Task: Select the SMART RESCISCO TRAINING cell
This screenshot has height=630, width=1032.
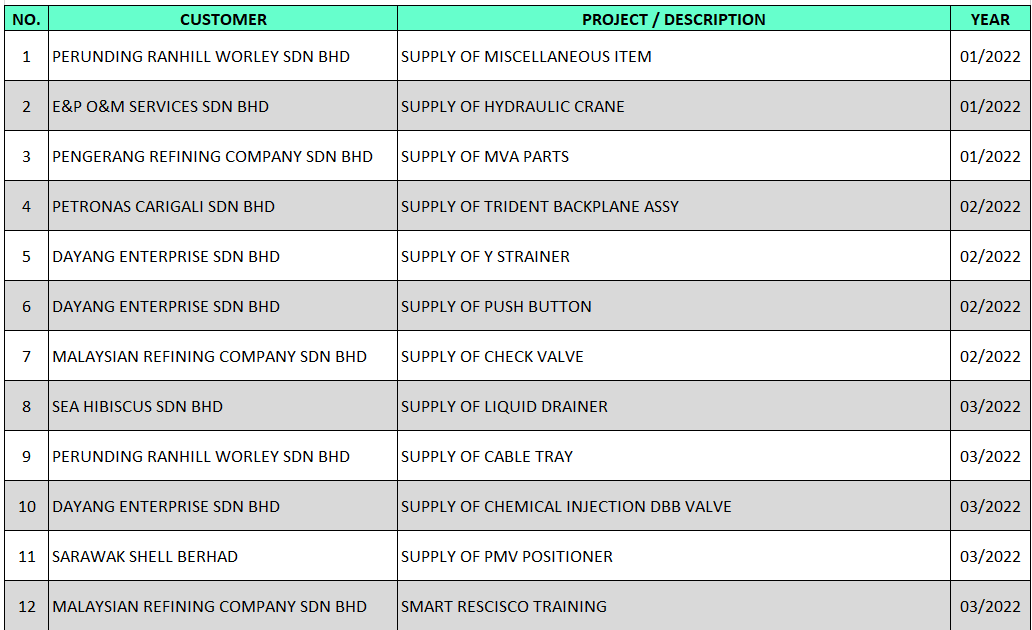Action: click(x=504, y=607)
